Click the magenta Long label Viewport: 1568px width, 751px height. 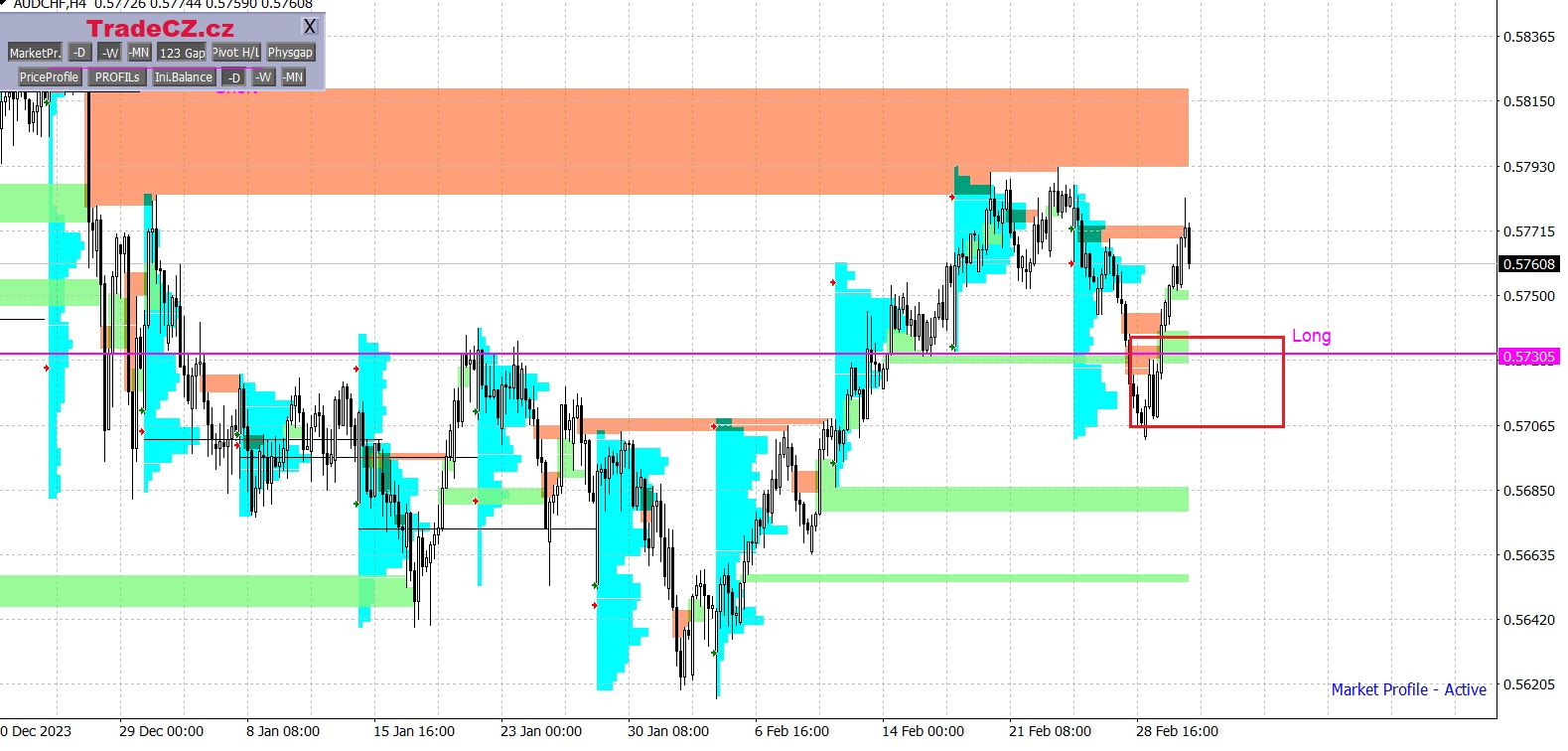coord(1311,336)
